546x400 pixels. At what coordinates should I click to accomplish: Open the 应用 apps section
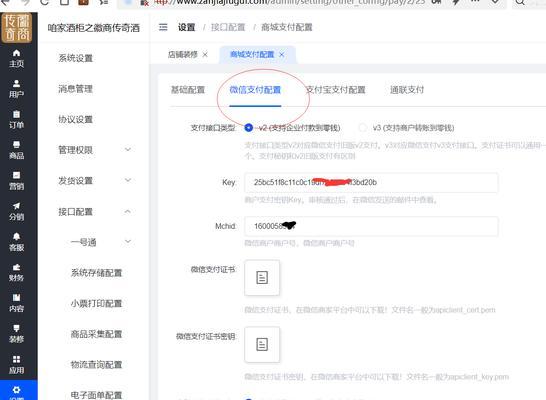point(16,364)
